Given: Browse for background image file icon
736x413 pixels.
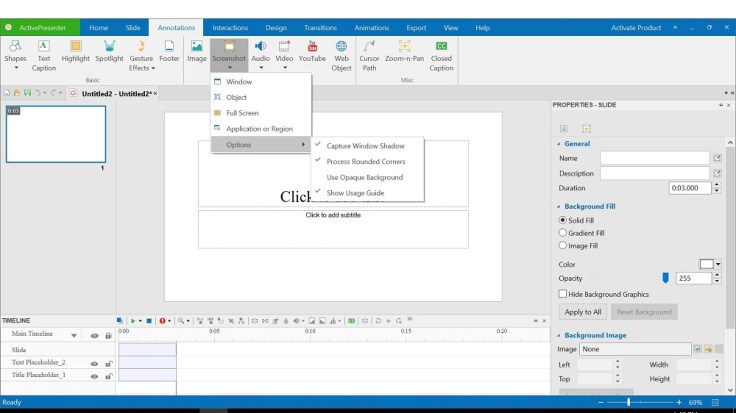Looking at the screenshot, I should tap(708, 349).
